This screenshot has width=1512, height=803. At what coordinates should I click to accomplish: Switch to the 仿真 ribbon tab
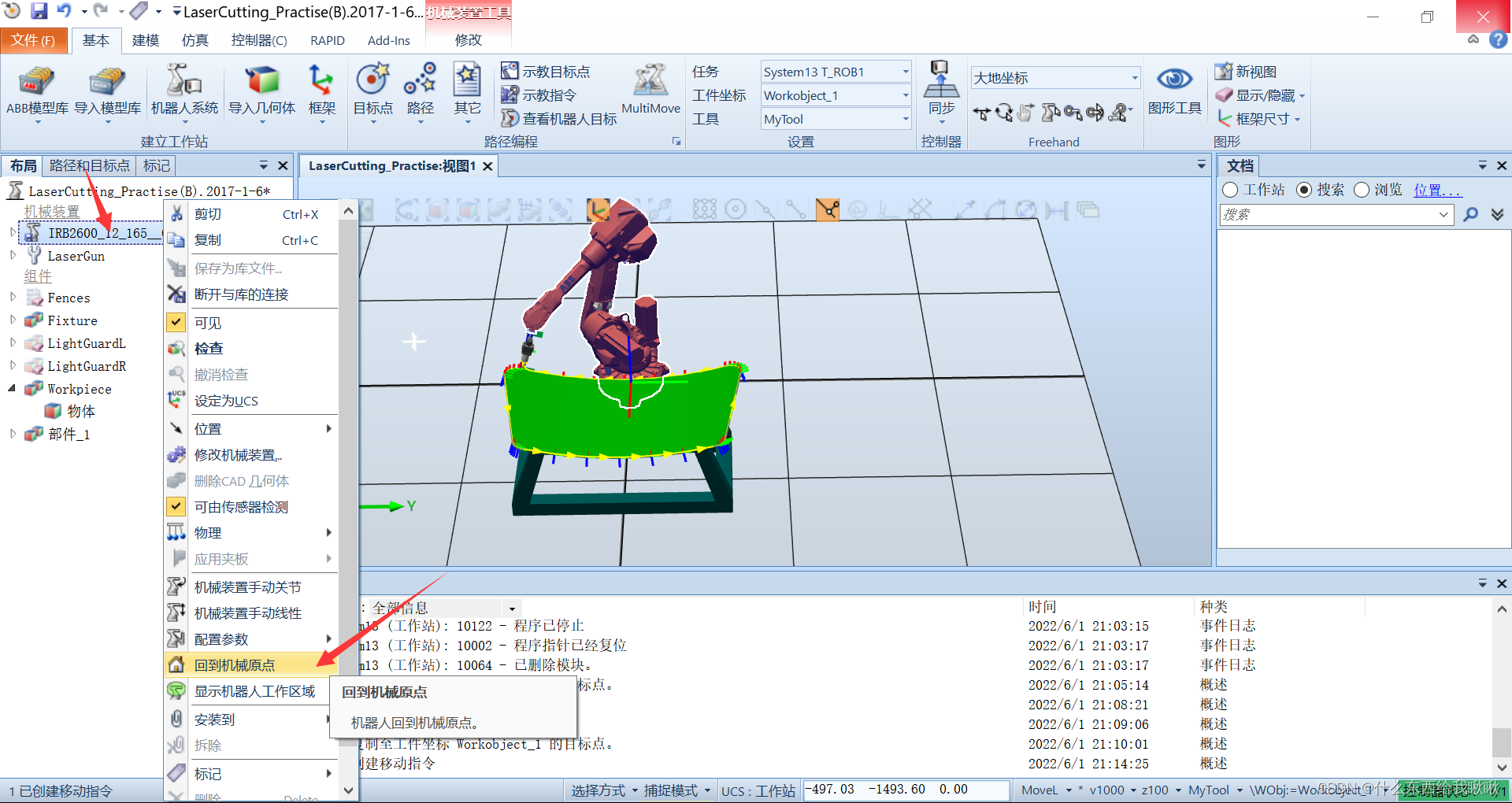(195, 40)
